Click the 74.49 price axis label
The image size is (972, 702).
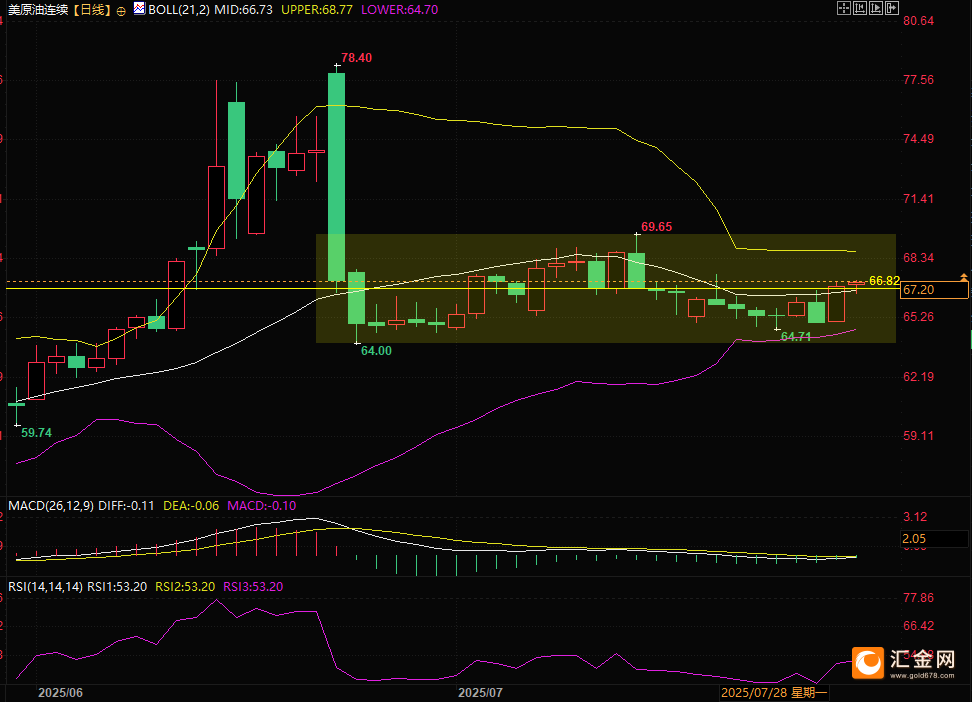pos(919,139)
